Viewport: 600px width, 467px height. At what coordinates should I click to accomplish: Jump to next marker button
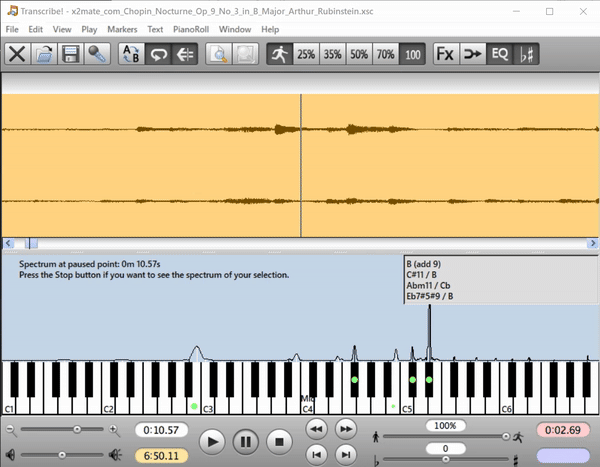click(x=346, y=455)
